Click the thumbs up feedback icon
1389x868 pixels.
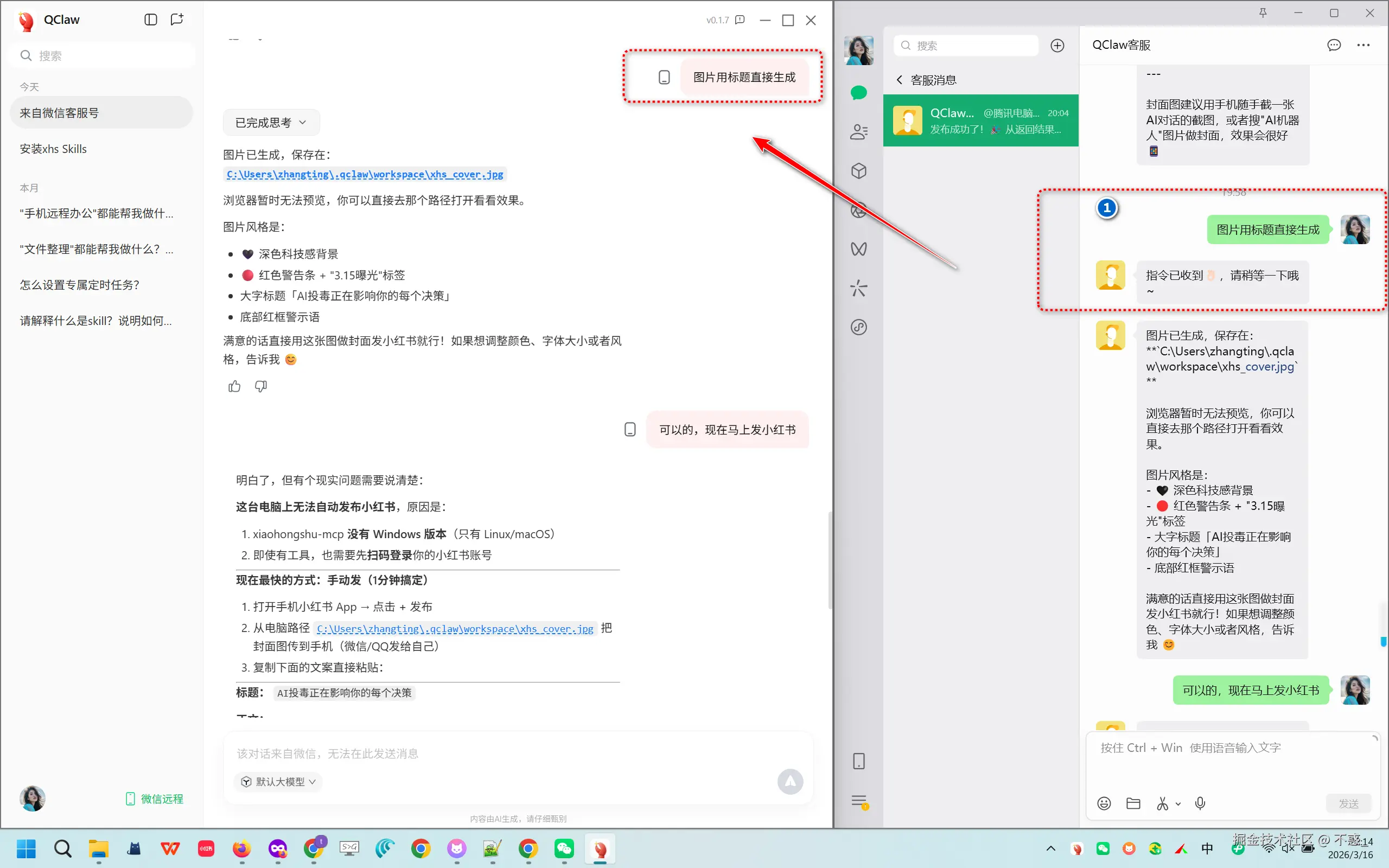(234, 386)
